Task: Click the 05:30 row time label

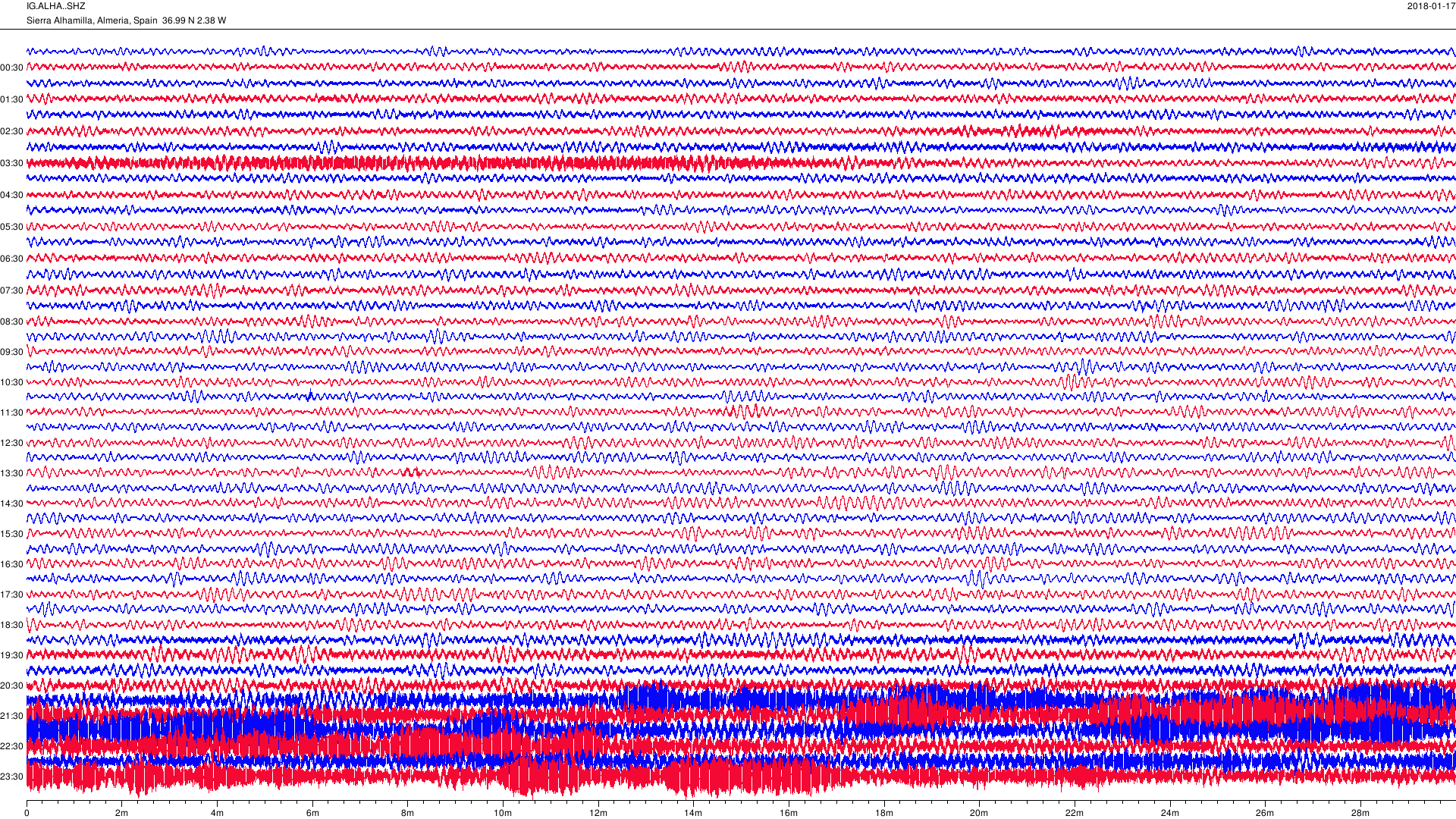Action: (11, 227)
